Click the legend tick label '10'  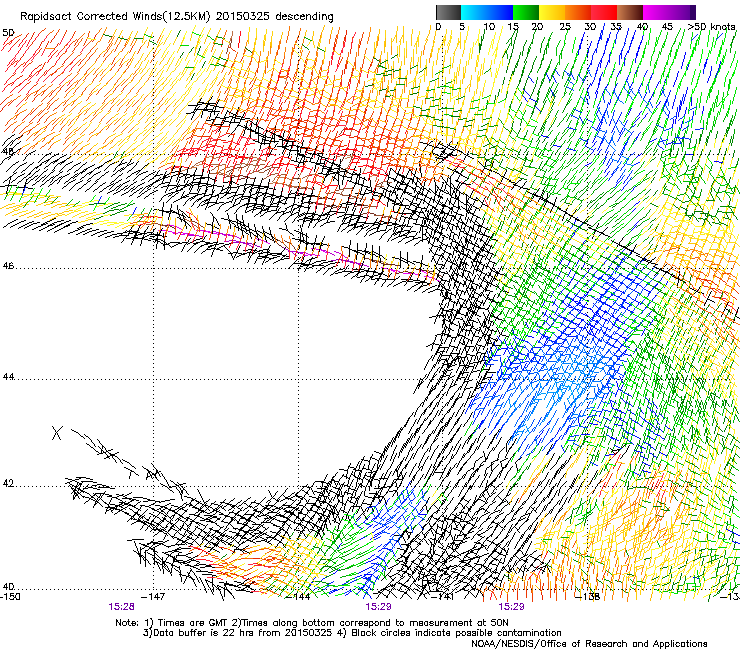point(489,27)
